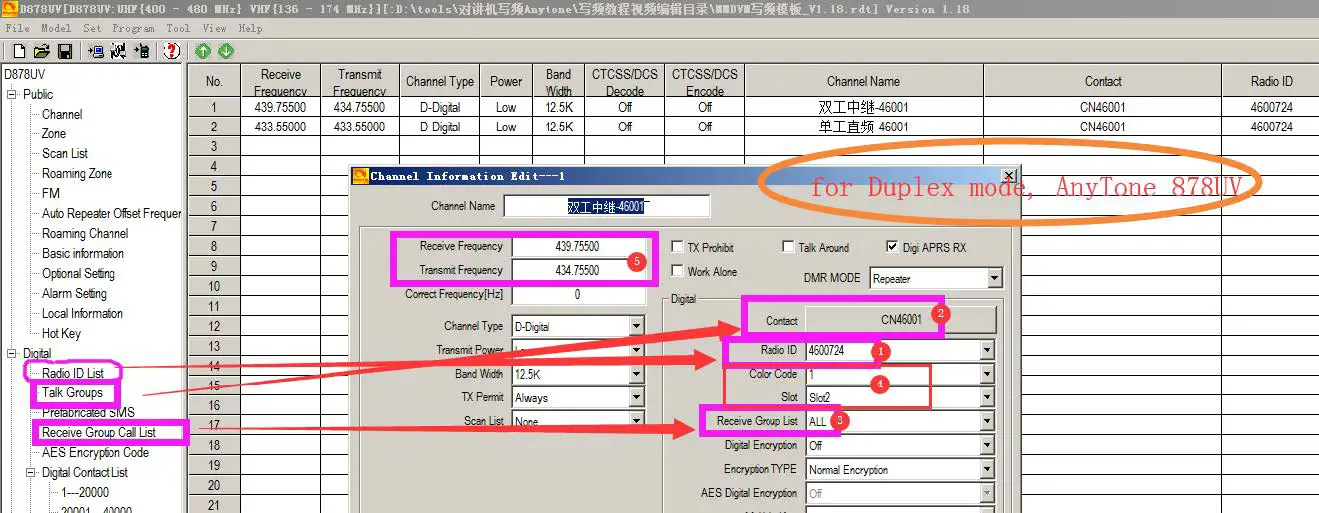
Task: Click the New file toolbar icon
Action: (19, 51)
